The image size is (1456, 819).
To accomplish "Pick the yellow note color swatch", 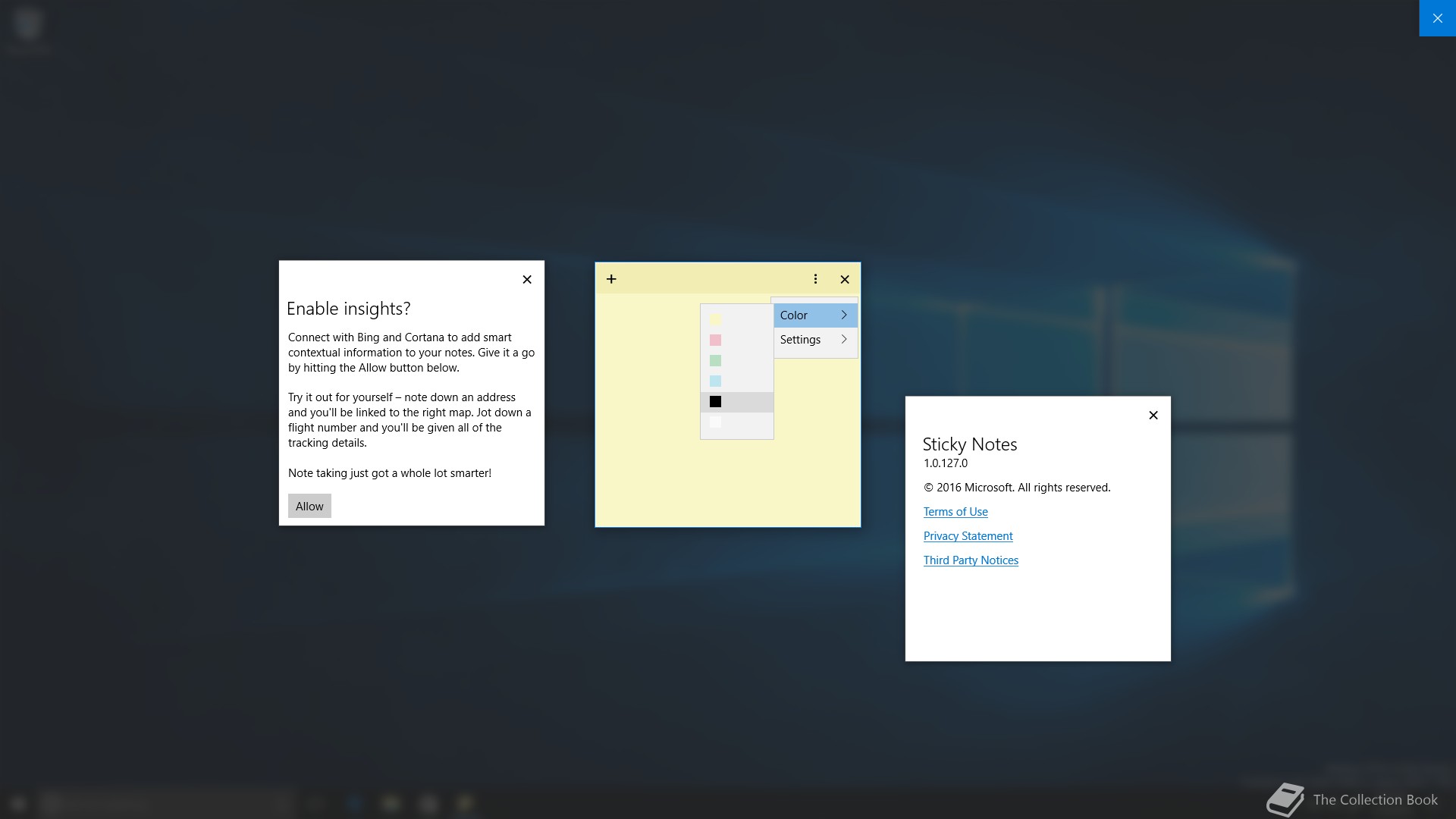I will click(715, 319).
